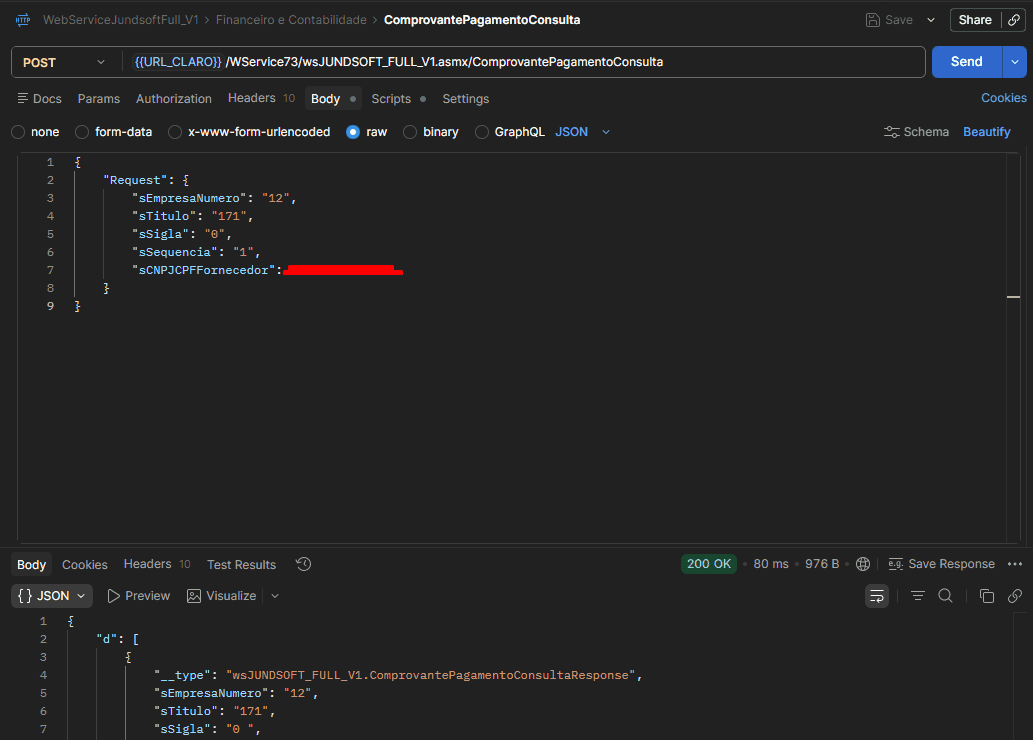This screenshot has height=740, width=1033.
Task: Switch to the Authorization tab
Action: pos(174,99)
